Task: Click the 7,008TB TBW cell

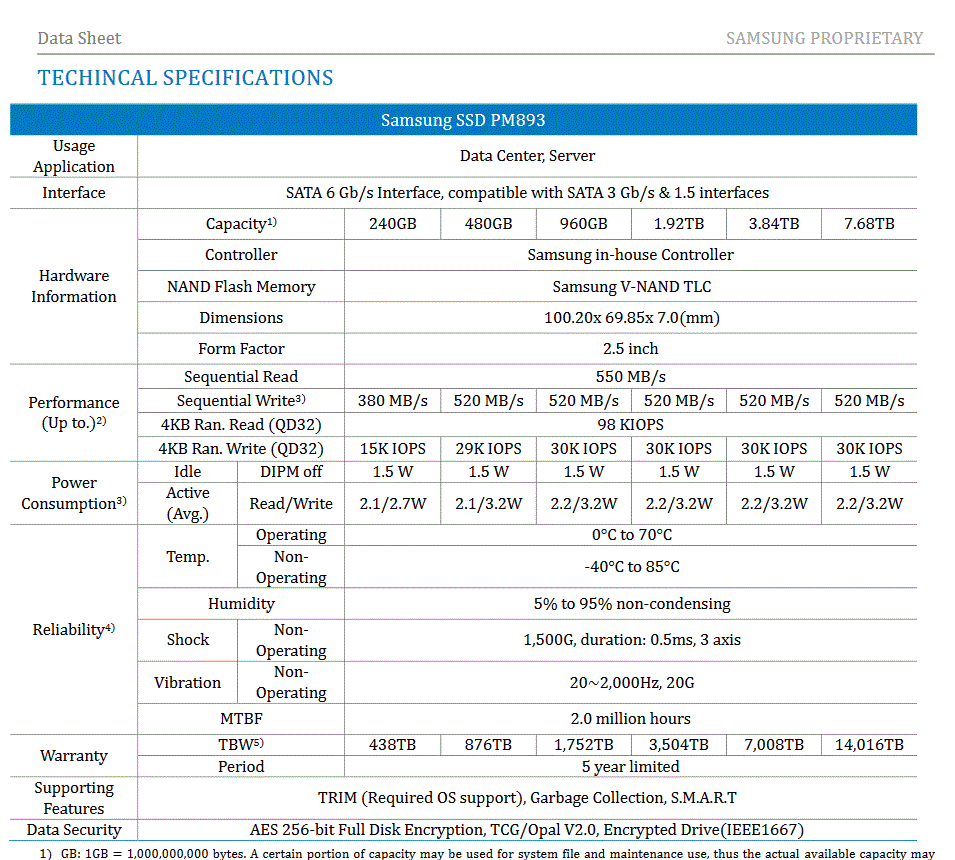Action: 774,745
